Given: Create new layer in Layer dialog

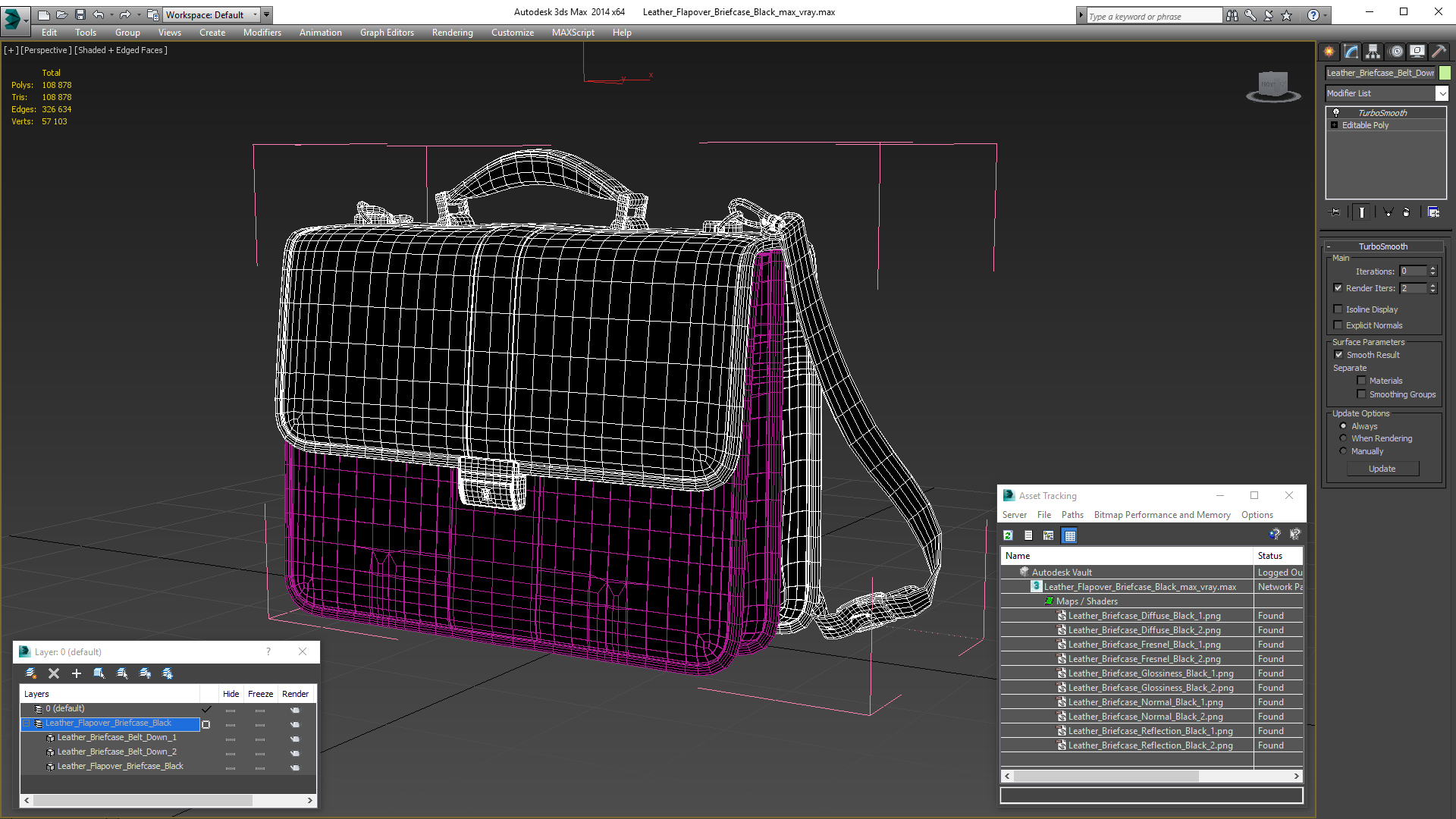Looking at the screenshot, I should [31, 673].
